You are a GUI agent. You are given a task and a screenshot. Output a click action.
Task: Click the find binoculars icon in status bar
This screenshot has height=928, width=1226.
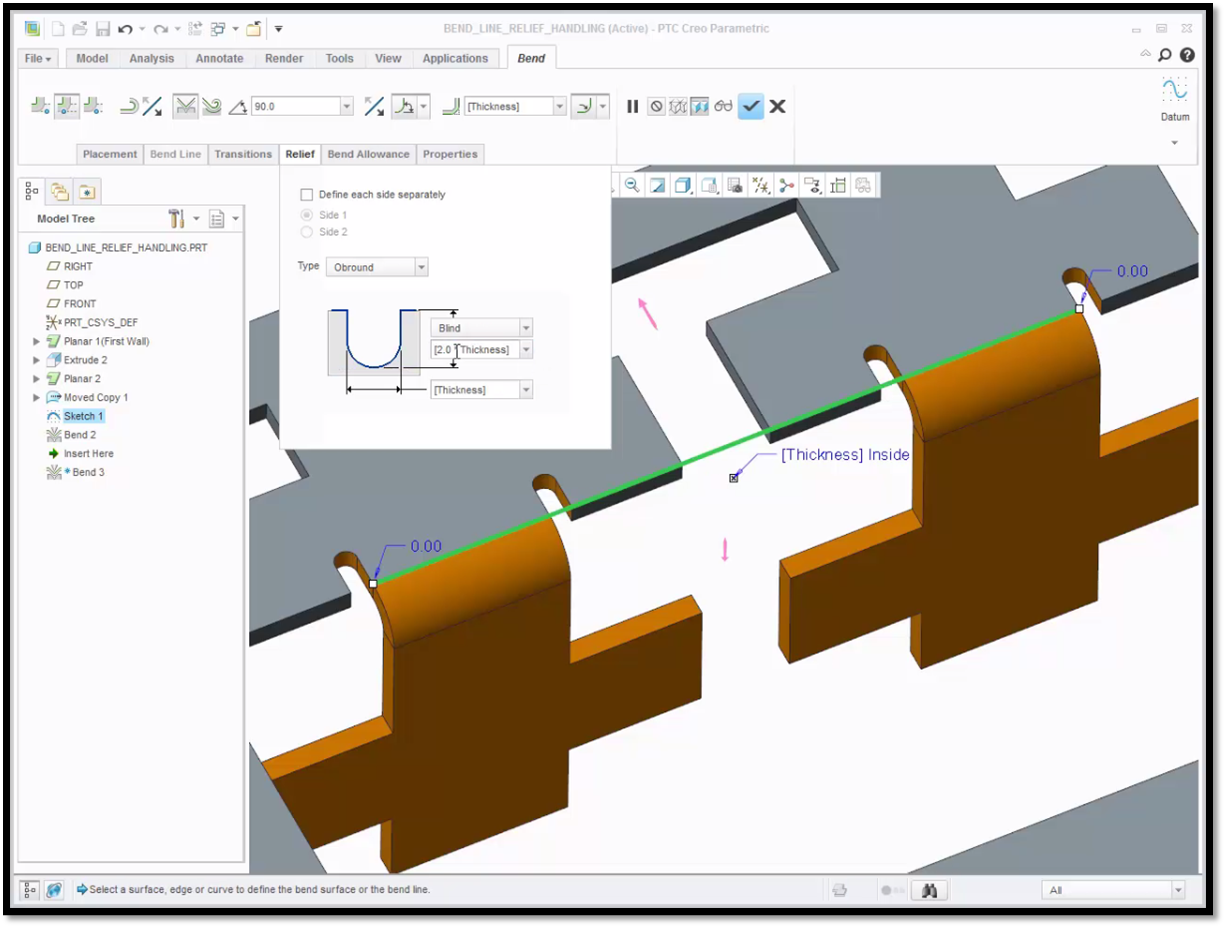pos(929,891)
